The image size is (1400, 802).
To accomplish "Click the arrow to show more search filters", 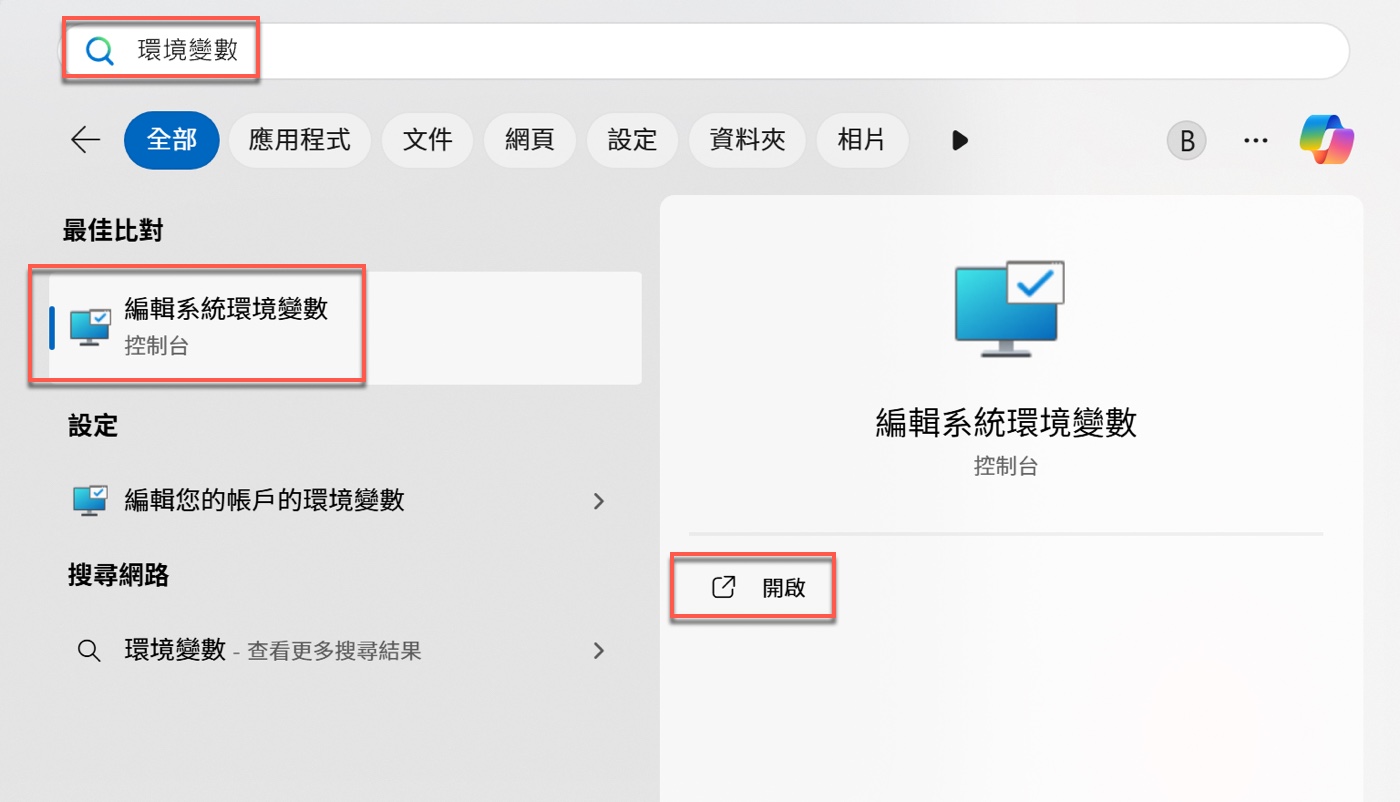I will click(958, 140).
